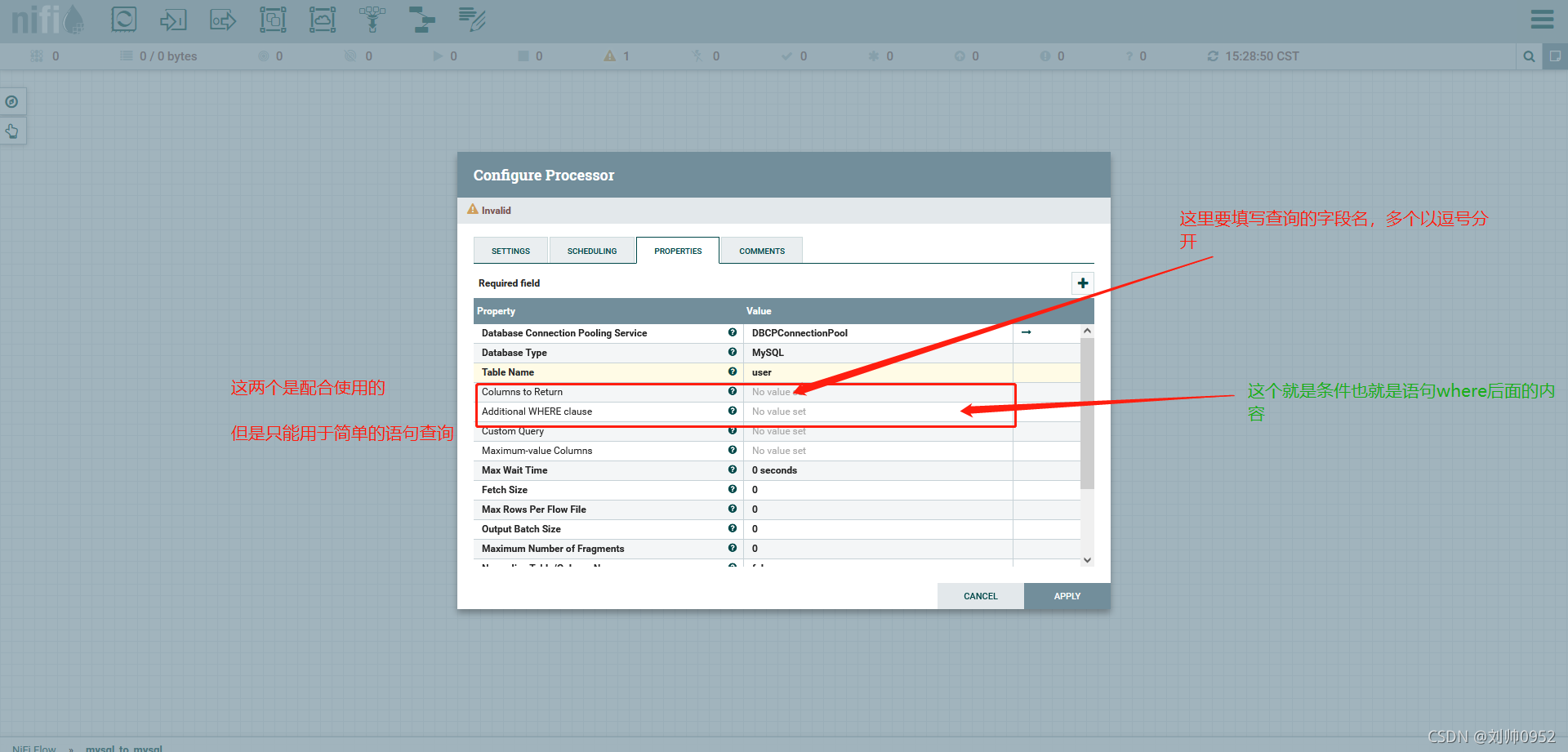The width and height of the screenshot is (1568, 752).
Task: Edit the Fetch Size value
Action: click(x=878, y=490)
